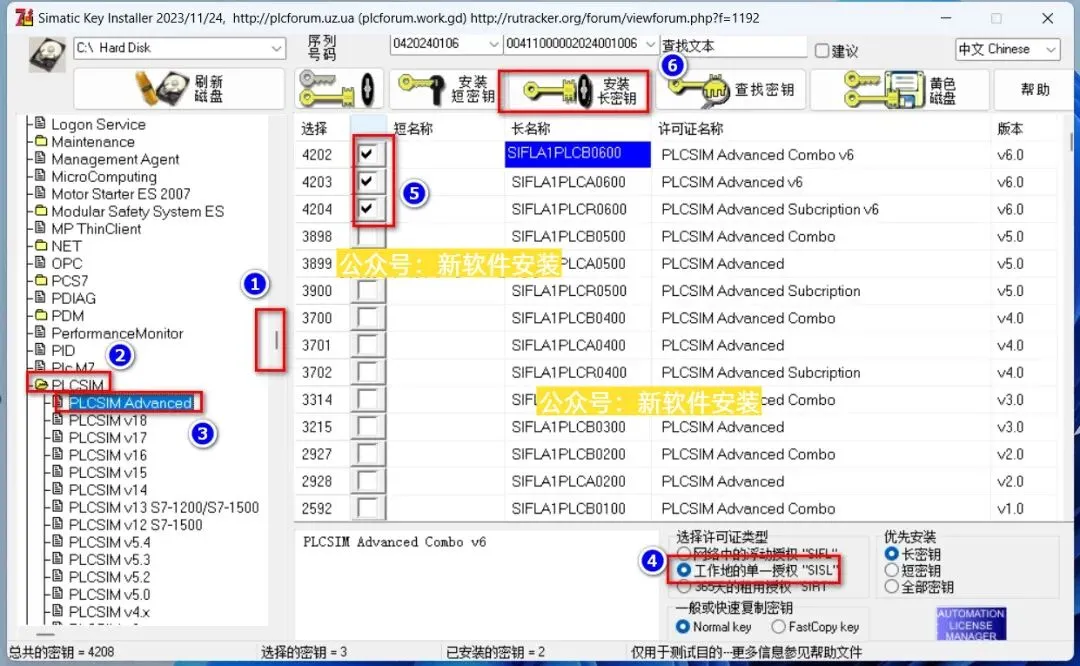The width and height of the screenshot is (1080, 666).
Task: Click Logon Service document icon
Action: (x=41, y=123)
